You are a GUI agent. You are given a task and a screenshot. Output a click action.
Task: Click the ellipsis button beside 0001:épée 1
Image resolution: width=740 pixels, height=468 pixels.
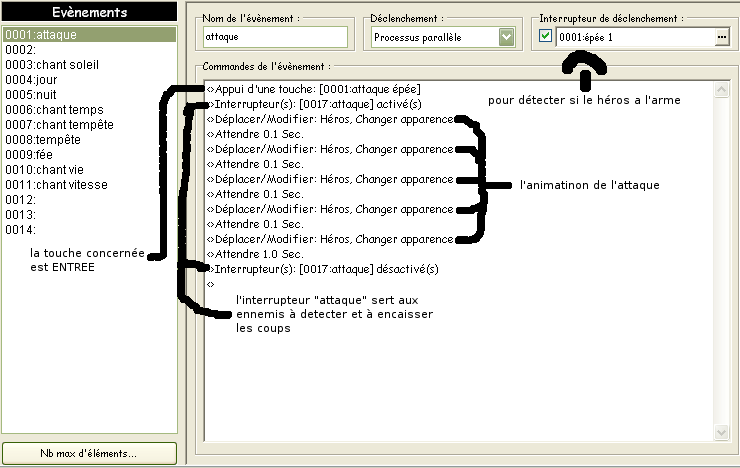pyautogui.click(x=722, y=37)
